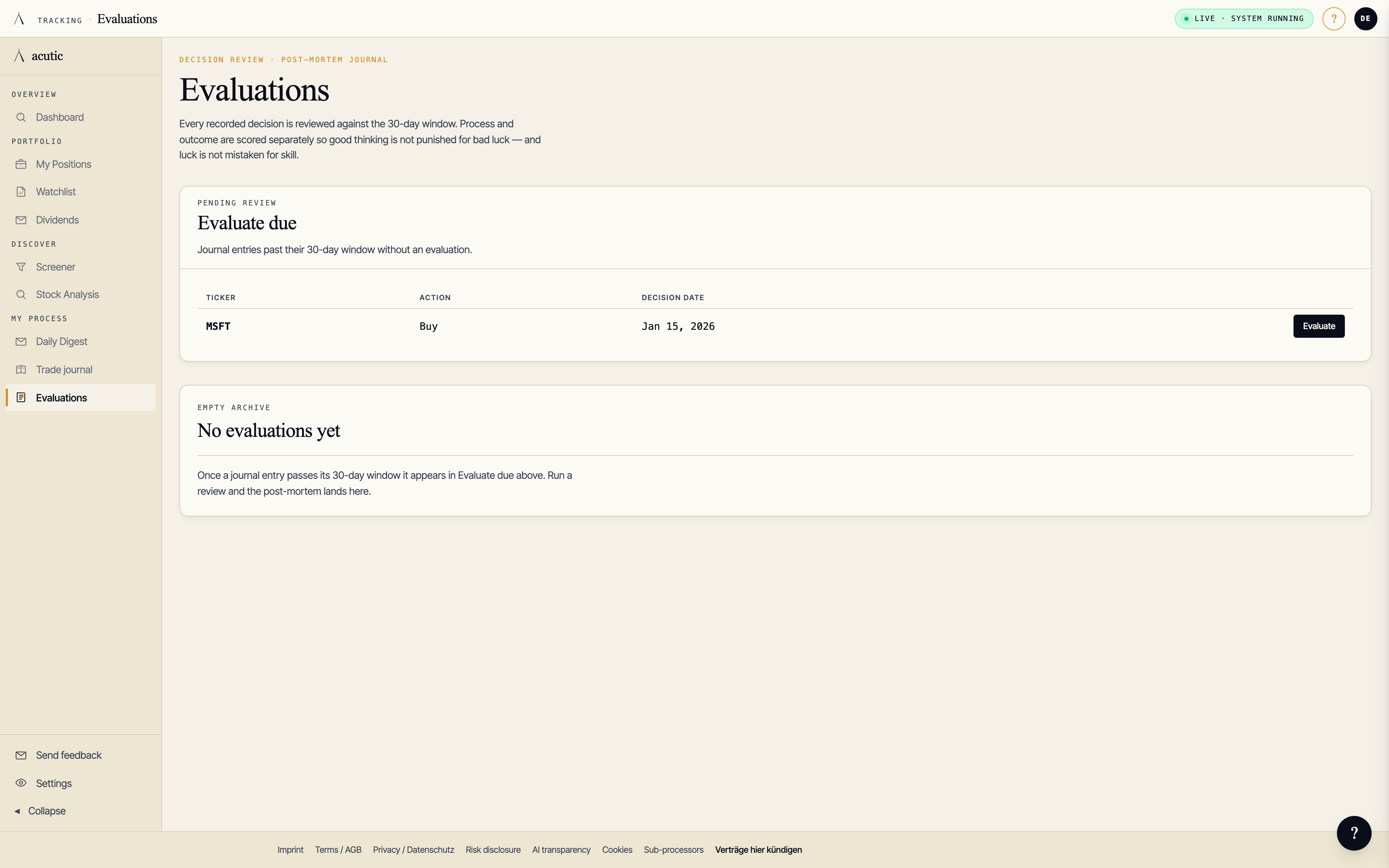Click the Dividends envelope icon
The image size is (1389, 868).
tap(21, 220)
